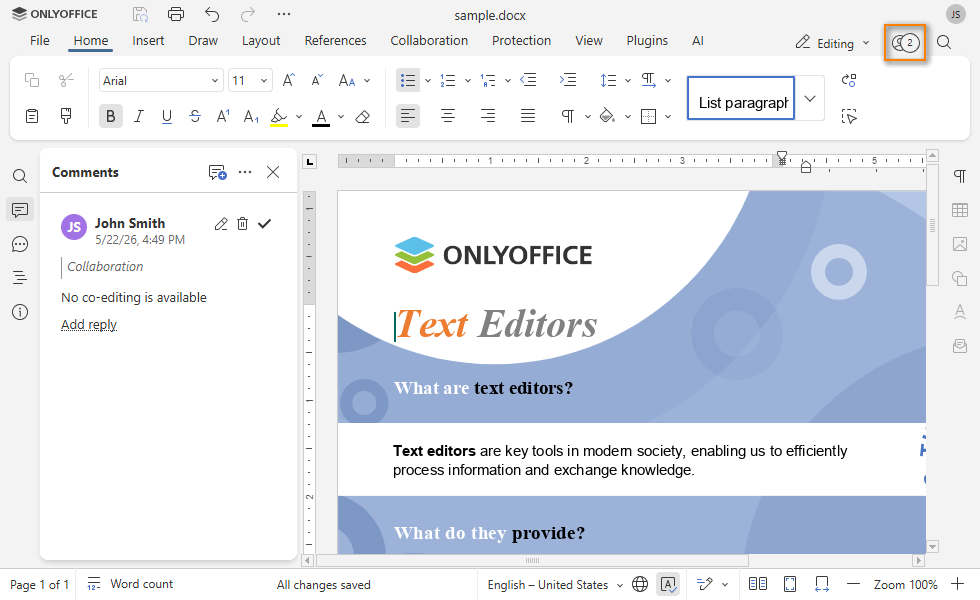Screen dimensions: 980x600
Task: Open paragraph settings in right sidebar
Action: pos(960,176)
